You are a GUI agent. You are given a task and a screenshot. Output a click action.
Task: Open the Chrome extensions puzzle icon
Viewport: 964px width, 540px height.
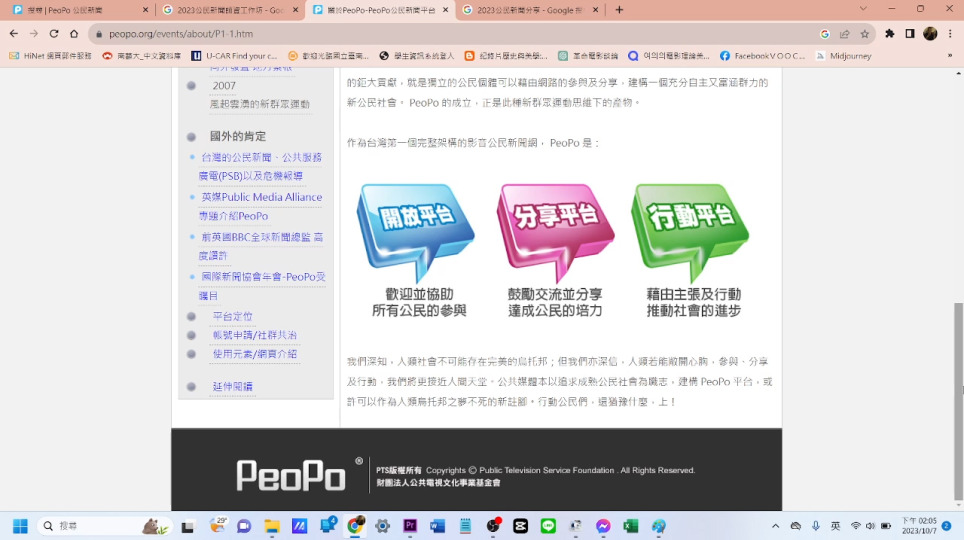click(889, 33)
